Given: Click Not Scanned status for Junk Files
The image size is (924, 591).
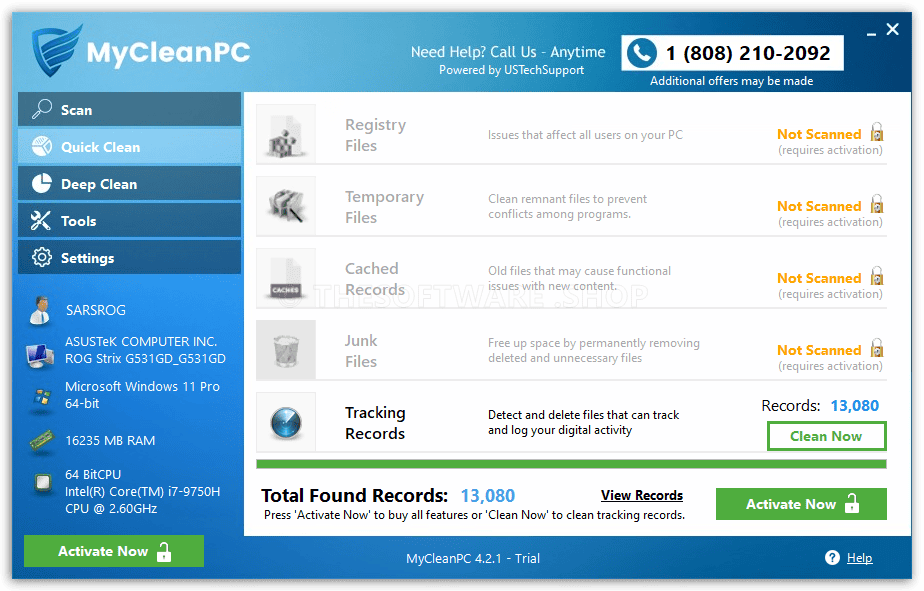Looking at the screenshot, I should coord(819,350).
